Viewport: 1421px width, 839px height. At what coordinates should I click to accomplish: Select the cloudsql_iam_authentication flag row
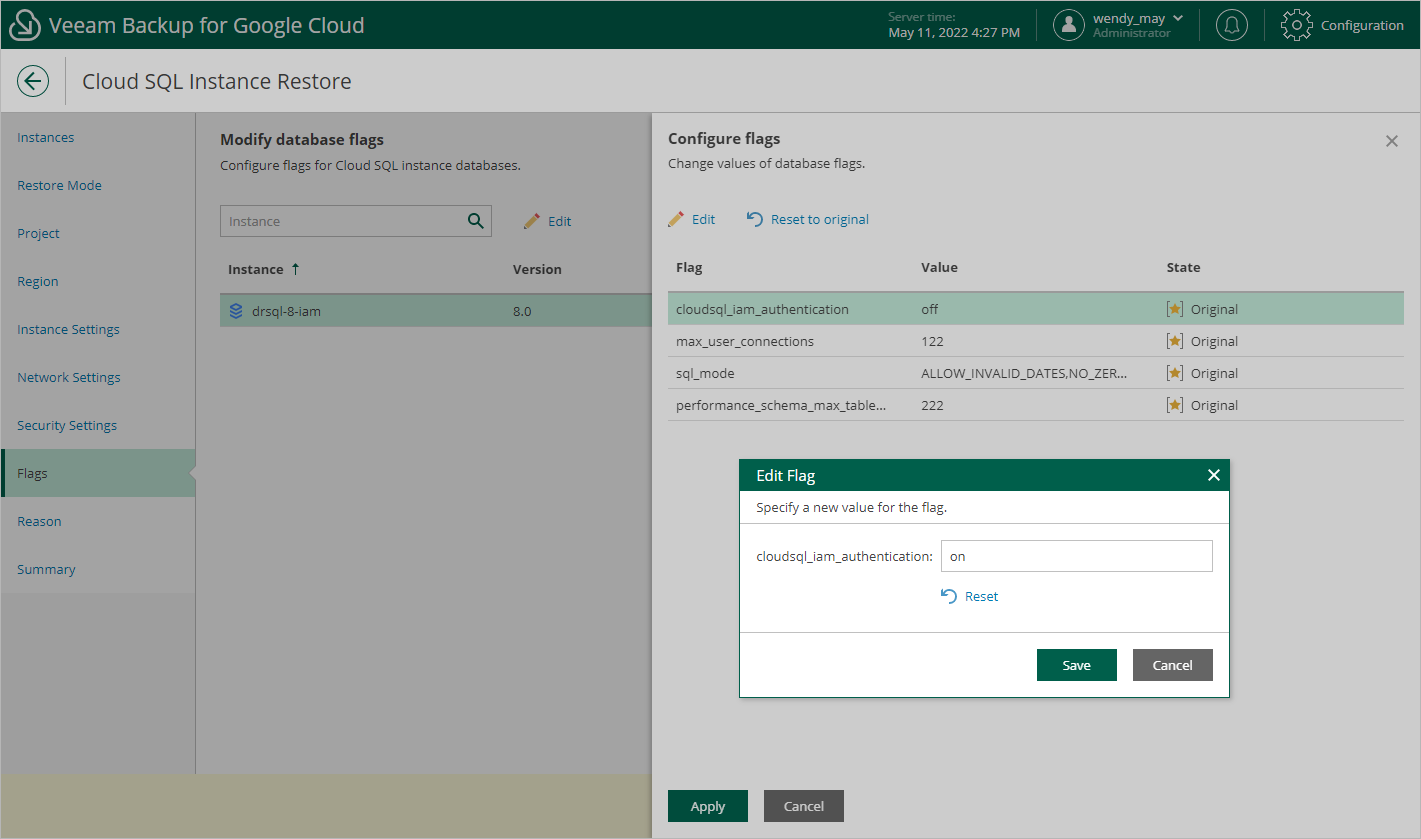(x=1036, y=309)
